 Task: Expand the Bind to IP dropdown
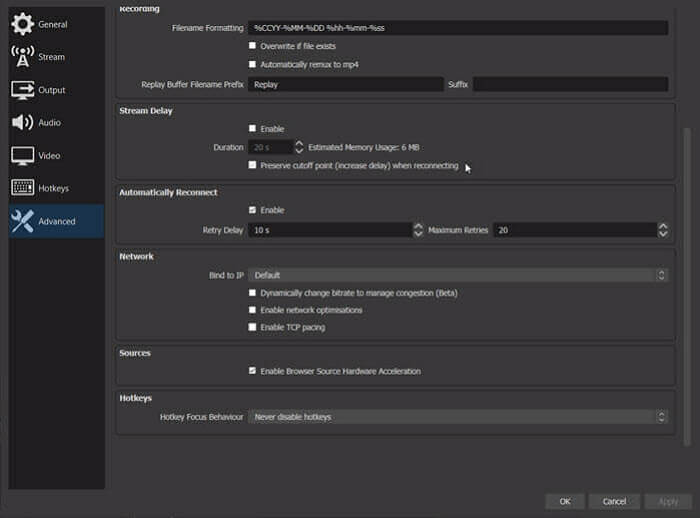(458, 274)
